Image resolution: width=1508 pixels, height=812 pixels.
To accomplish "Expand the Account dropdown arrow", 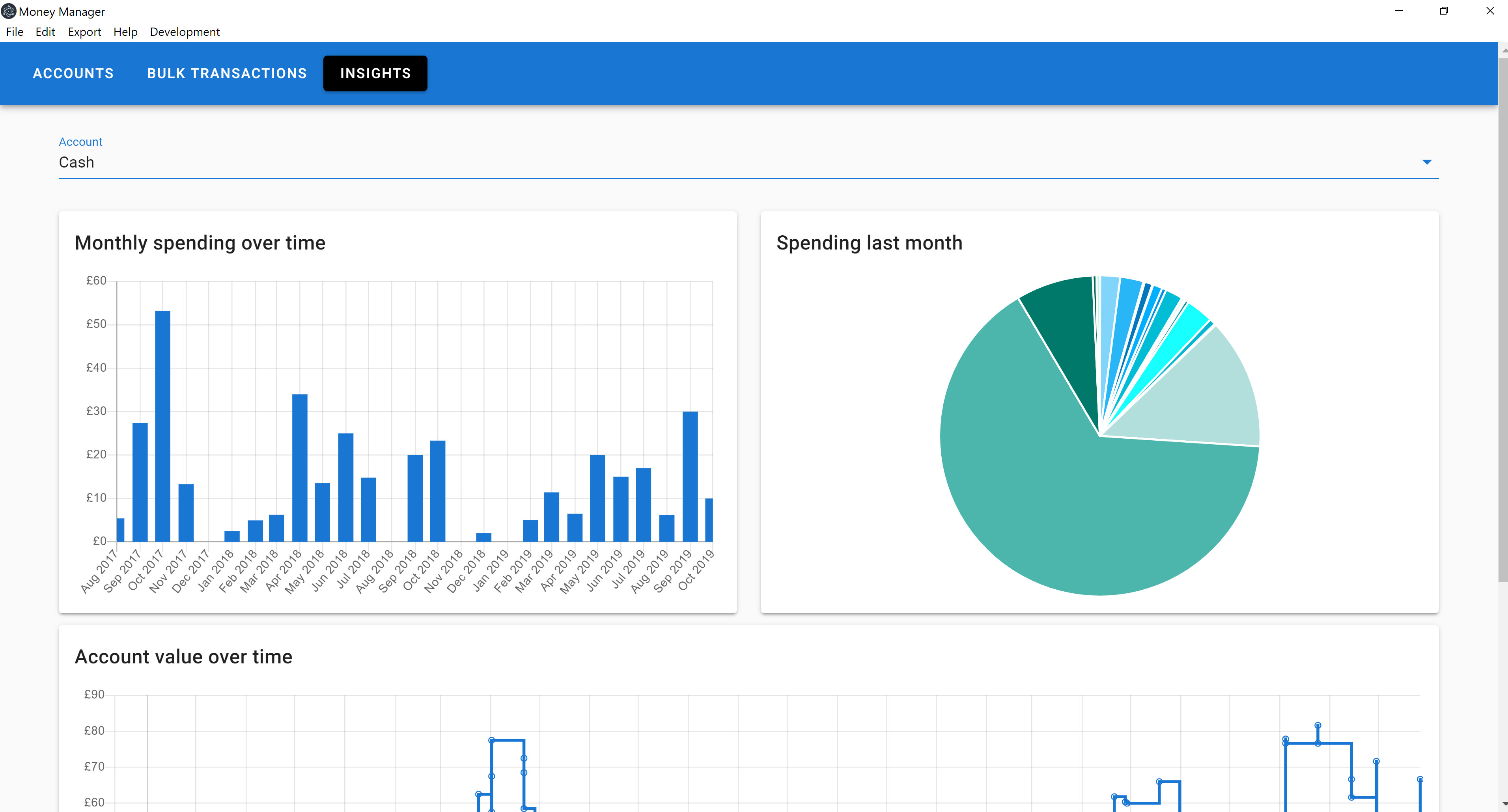I will (x=1427, y=162).
